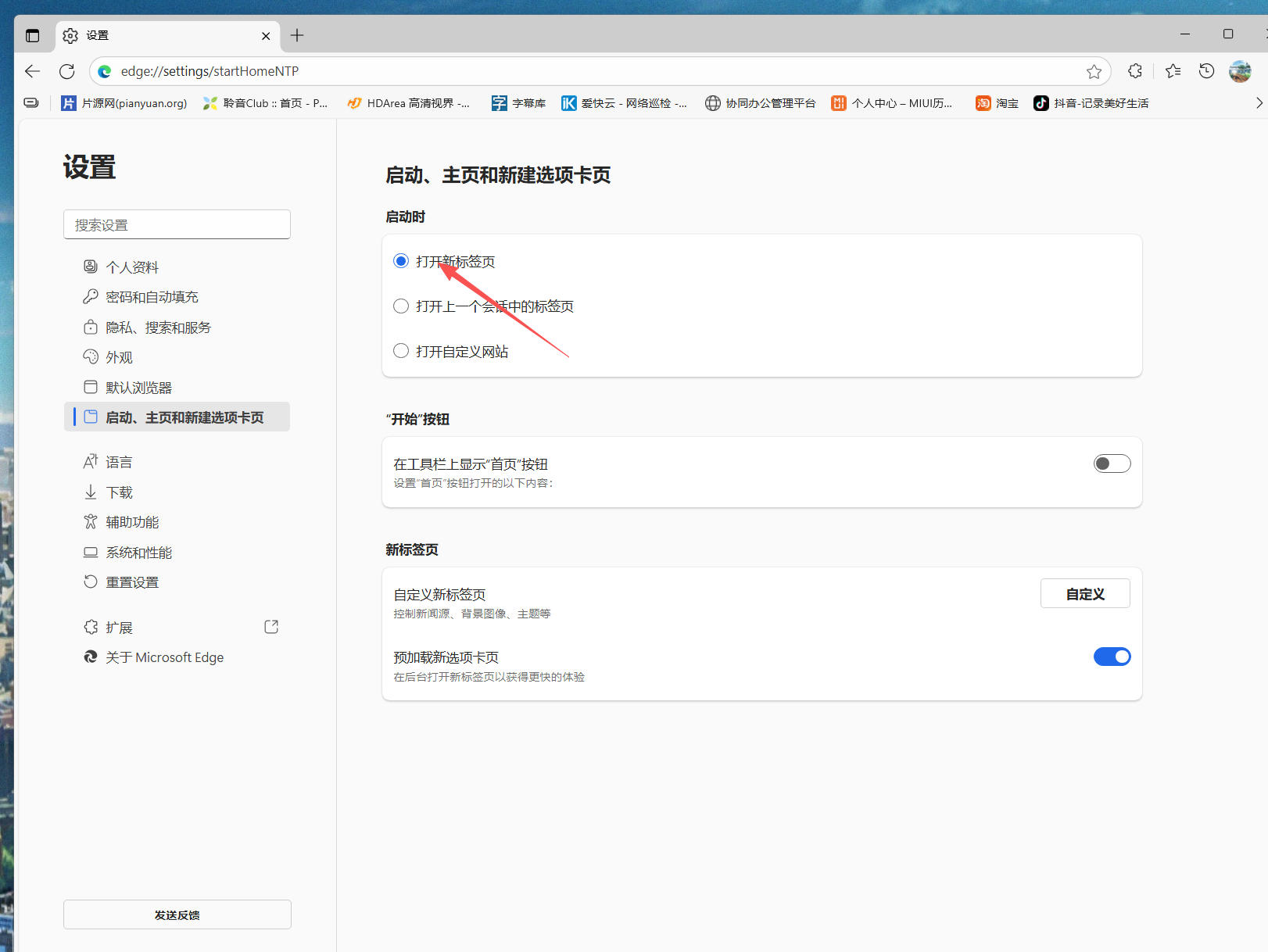Select 启动、主页和新建选项卡页 in sidebar
The image size is (1268, 952).
177,417
